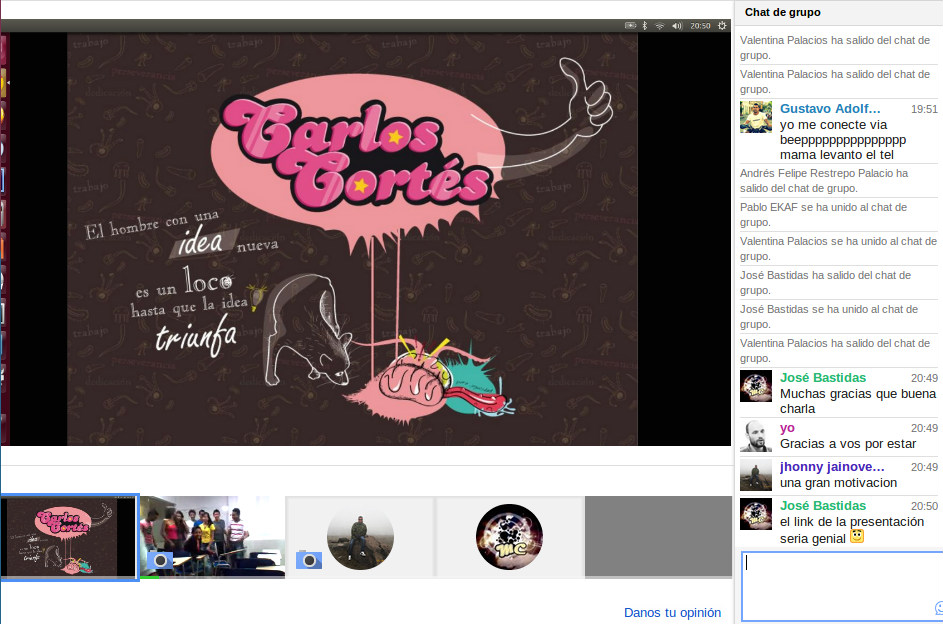Click the bald man avatar next to 'yo'

[755, 436]
